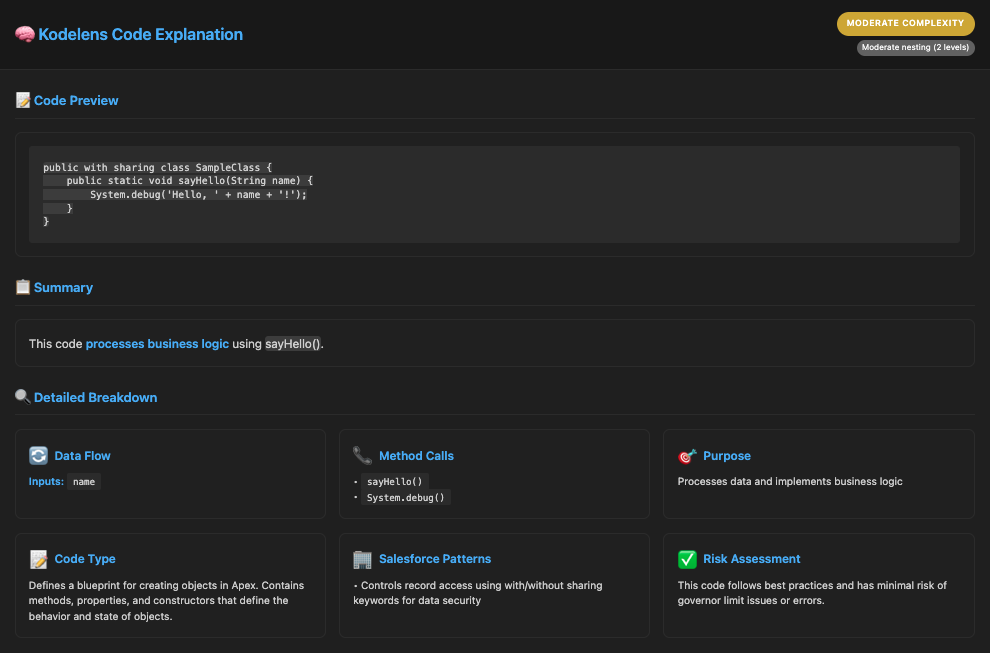Click the Salesforce Patterns card heading
Screen dimensions: 990x653
pyautogui.click(x=435, y=559)
